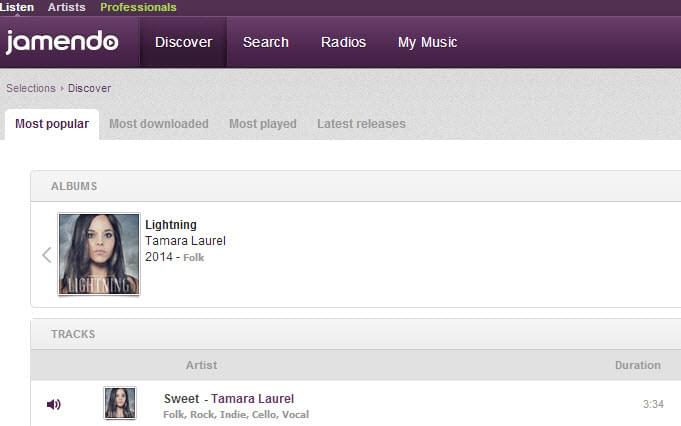Open My Music in the navigation bar

[427, 42]
